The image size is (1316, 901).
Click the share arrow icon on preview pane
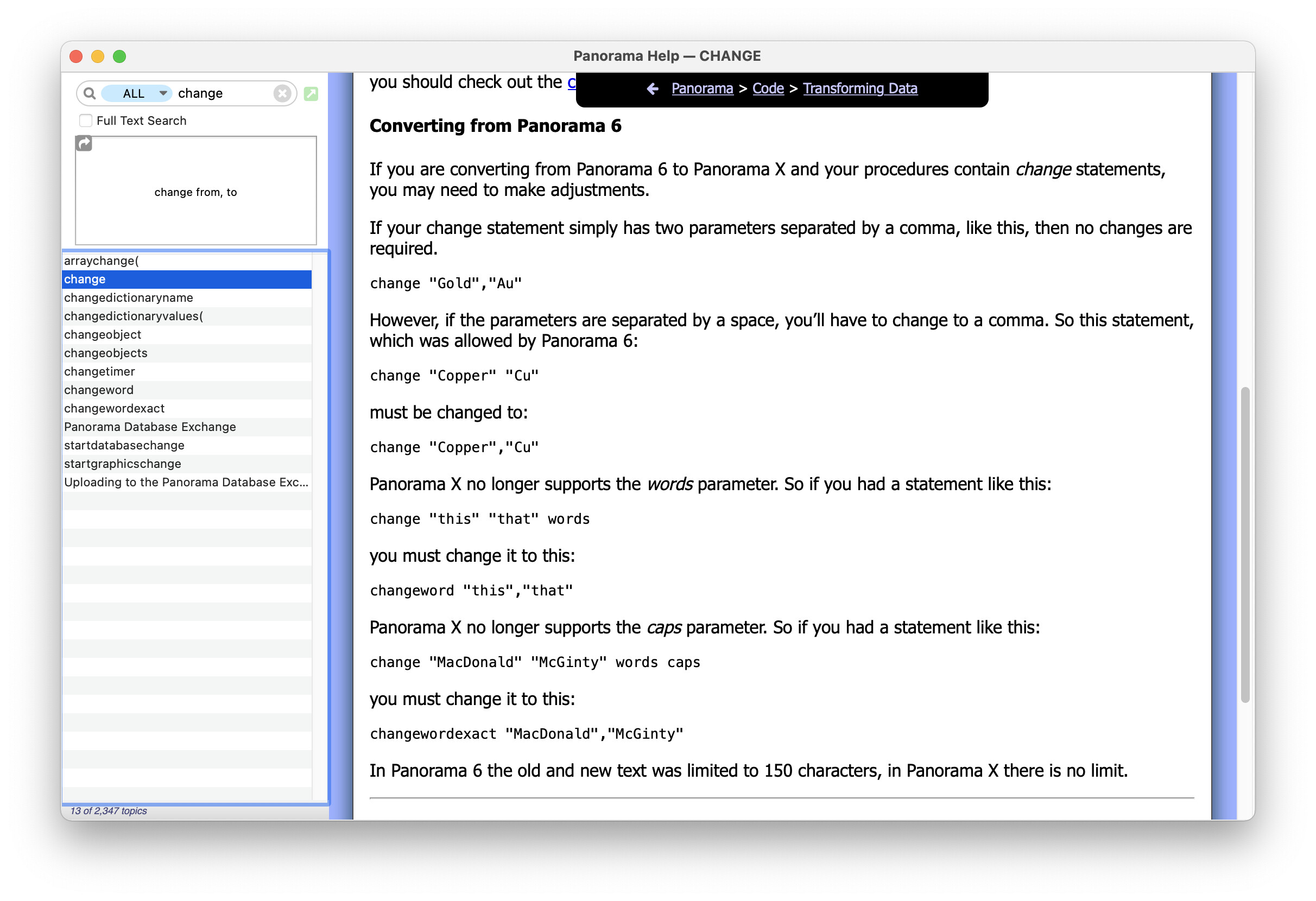tap(84, 144)
